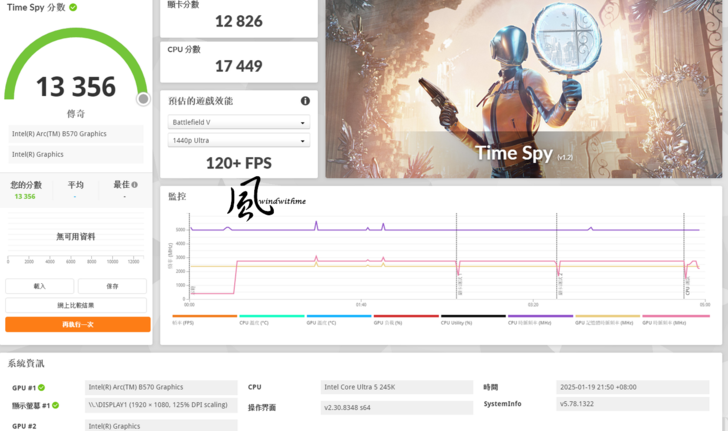Screen dimensions: 728x431
Task: Open the 1440p Ultra resolution dropdown
Action: [239, 140]
